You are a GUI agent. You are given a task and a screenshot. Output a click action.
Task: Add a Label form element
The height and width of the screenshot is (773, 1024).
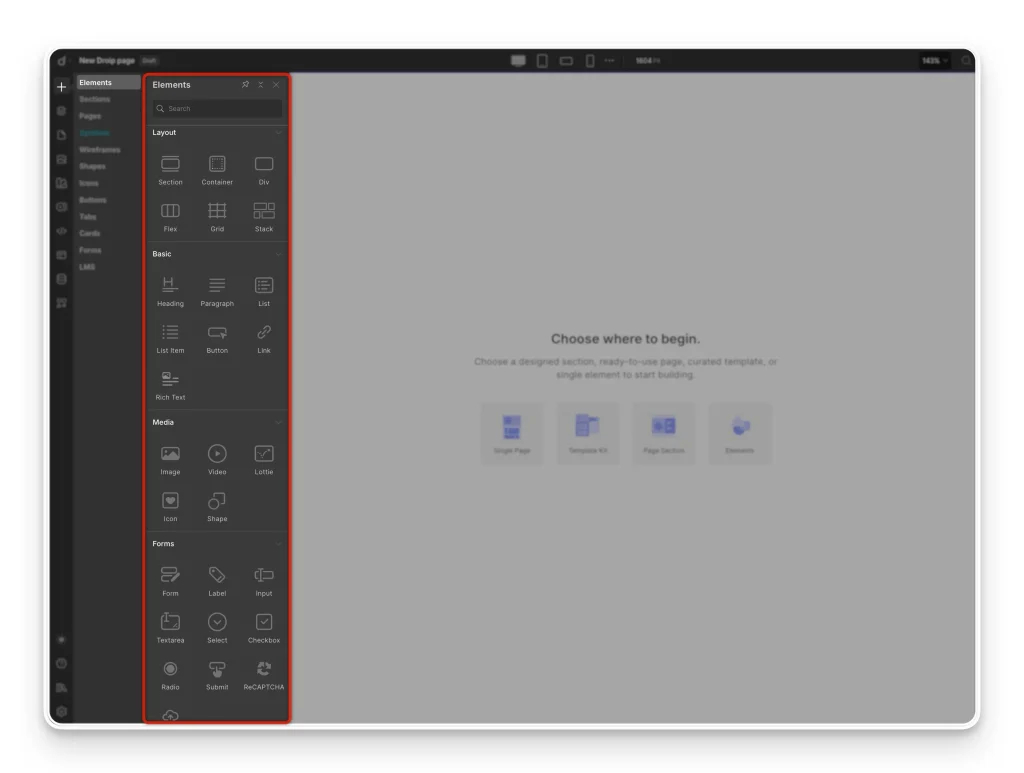[217, 582]
